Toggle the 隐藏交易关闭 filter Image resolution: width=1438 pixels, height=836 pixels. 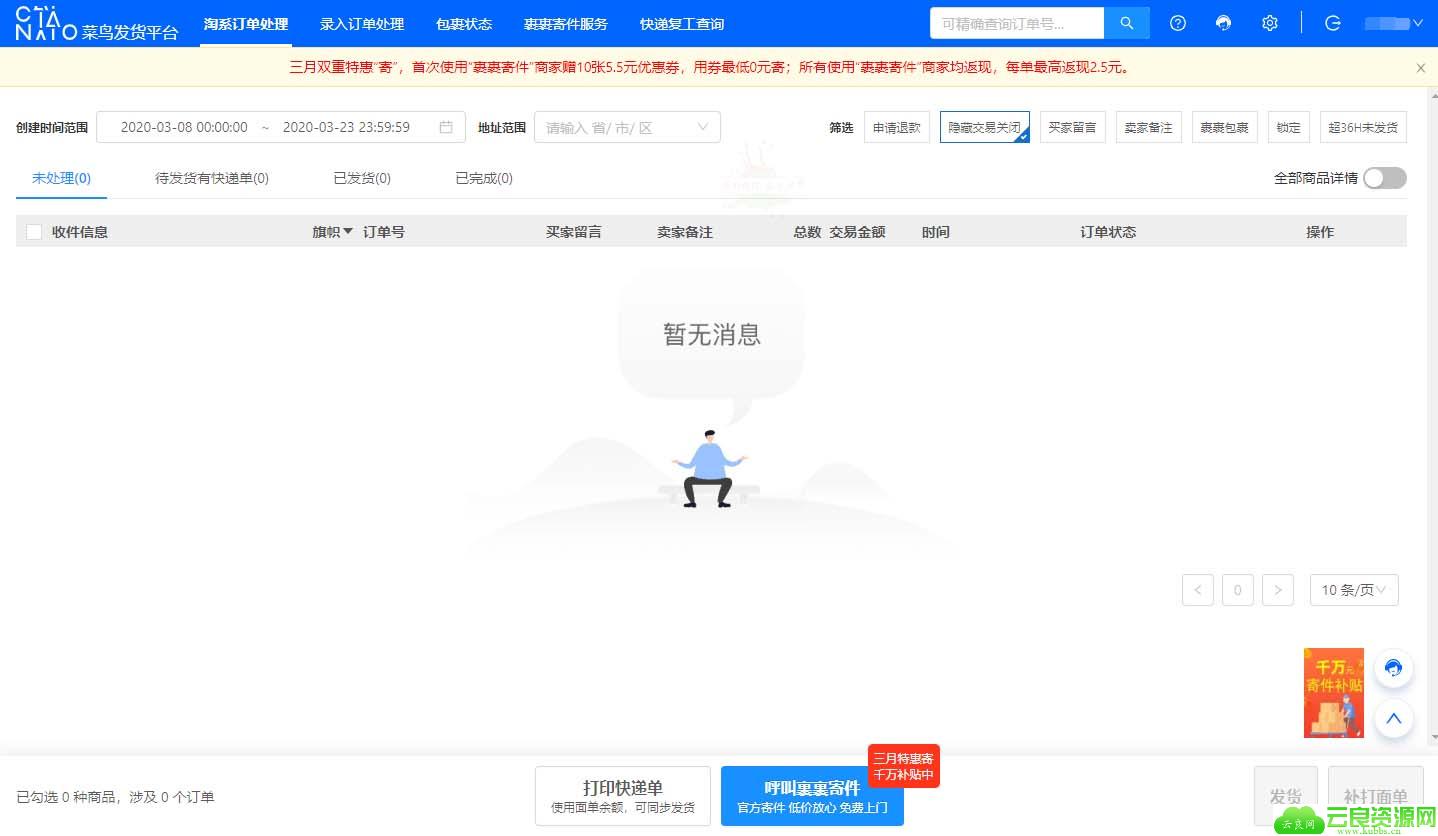985,127
